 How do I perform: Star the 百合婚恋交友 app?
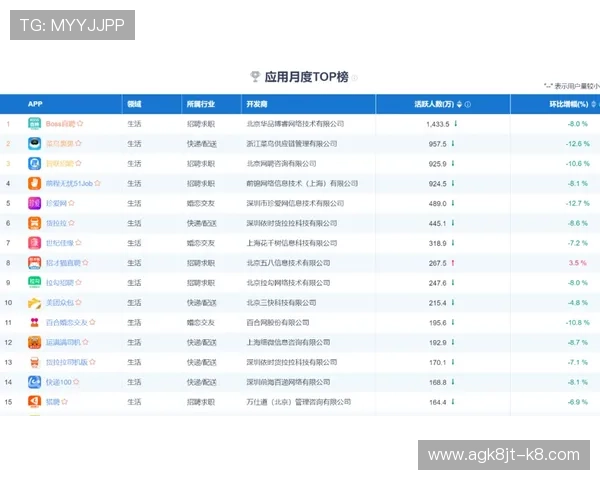(92, 322)
